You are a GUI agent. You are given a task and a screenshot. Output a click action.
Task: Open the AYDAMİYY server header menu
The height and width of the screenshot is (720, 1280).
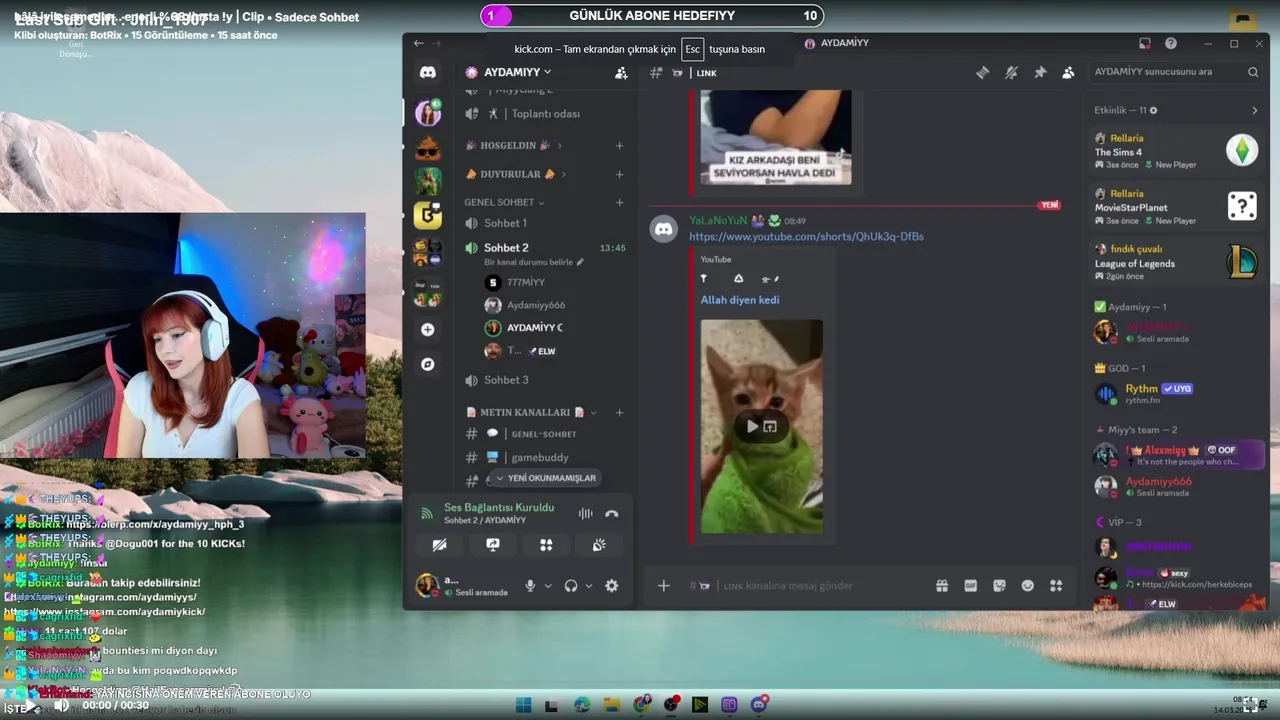point(509,72)
